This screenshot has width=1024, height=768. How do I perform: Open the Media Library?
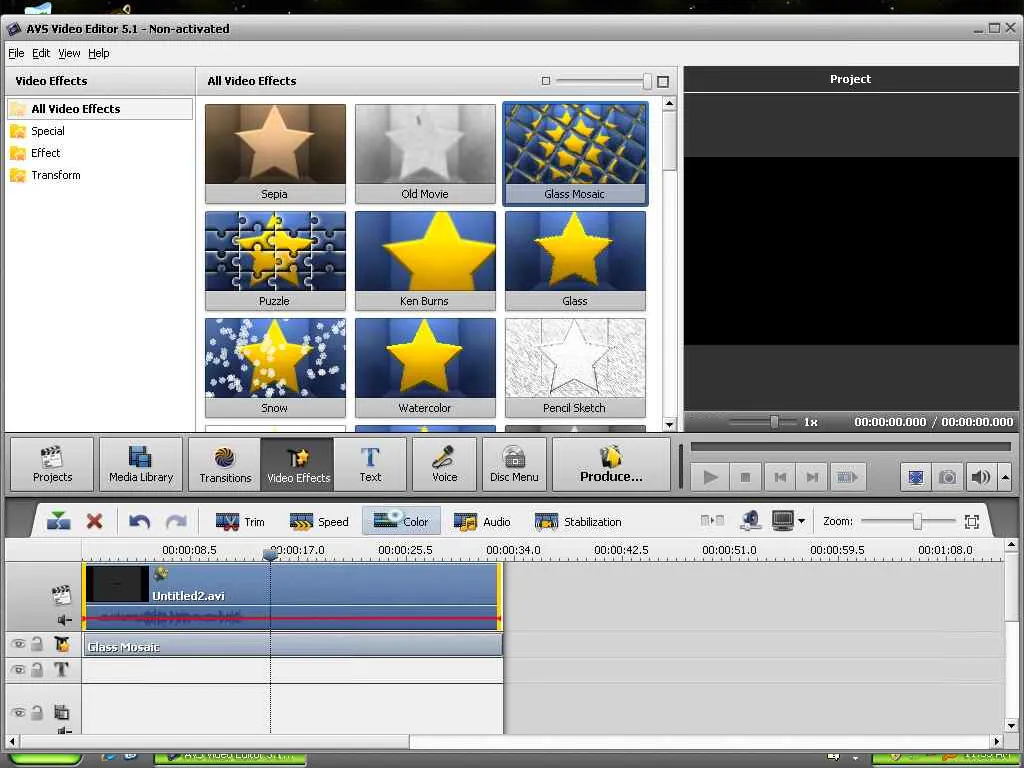141,464
